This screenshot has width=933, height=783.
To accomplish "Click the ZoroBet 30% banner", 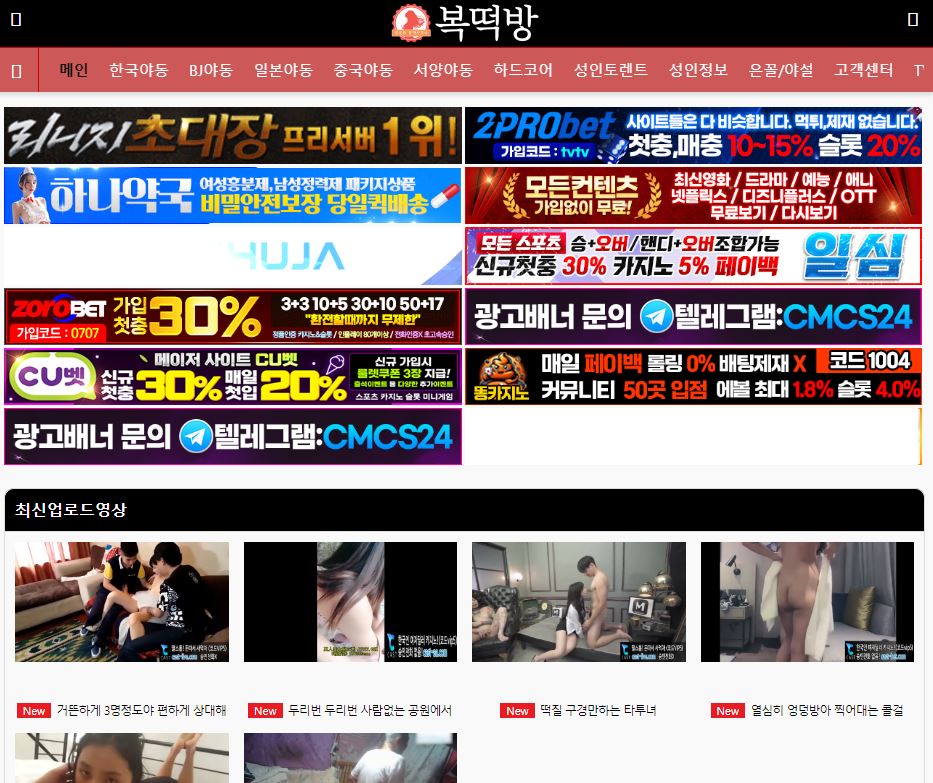I will [233, 317].
